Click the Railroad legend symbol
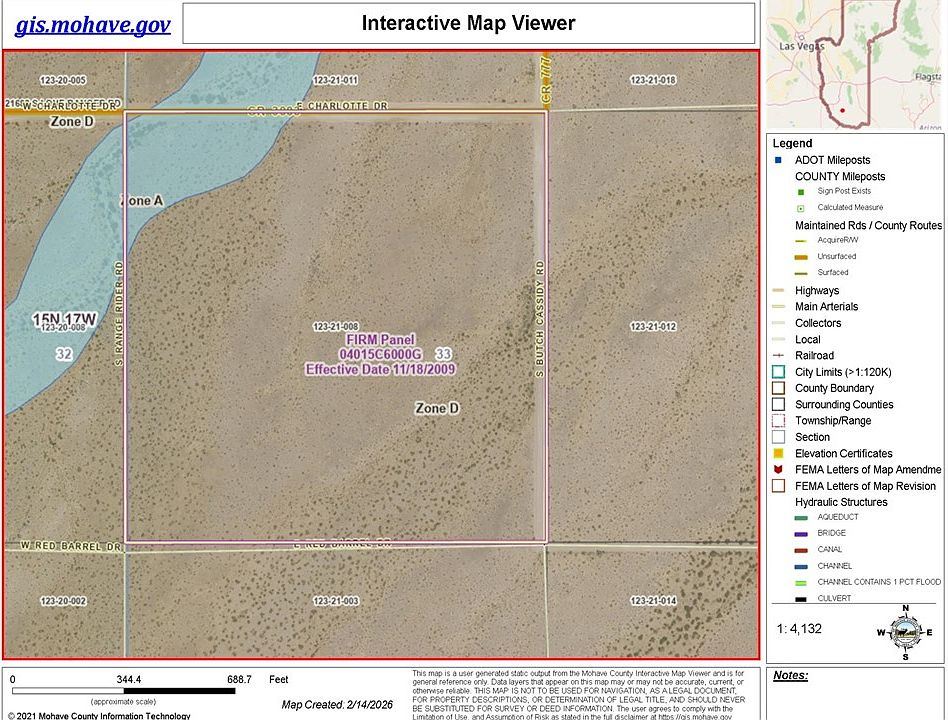 tap(779, 355)
